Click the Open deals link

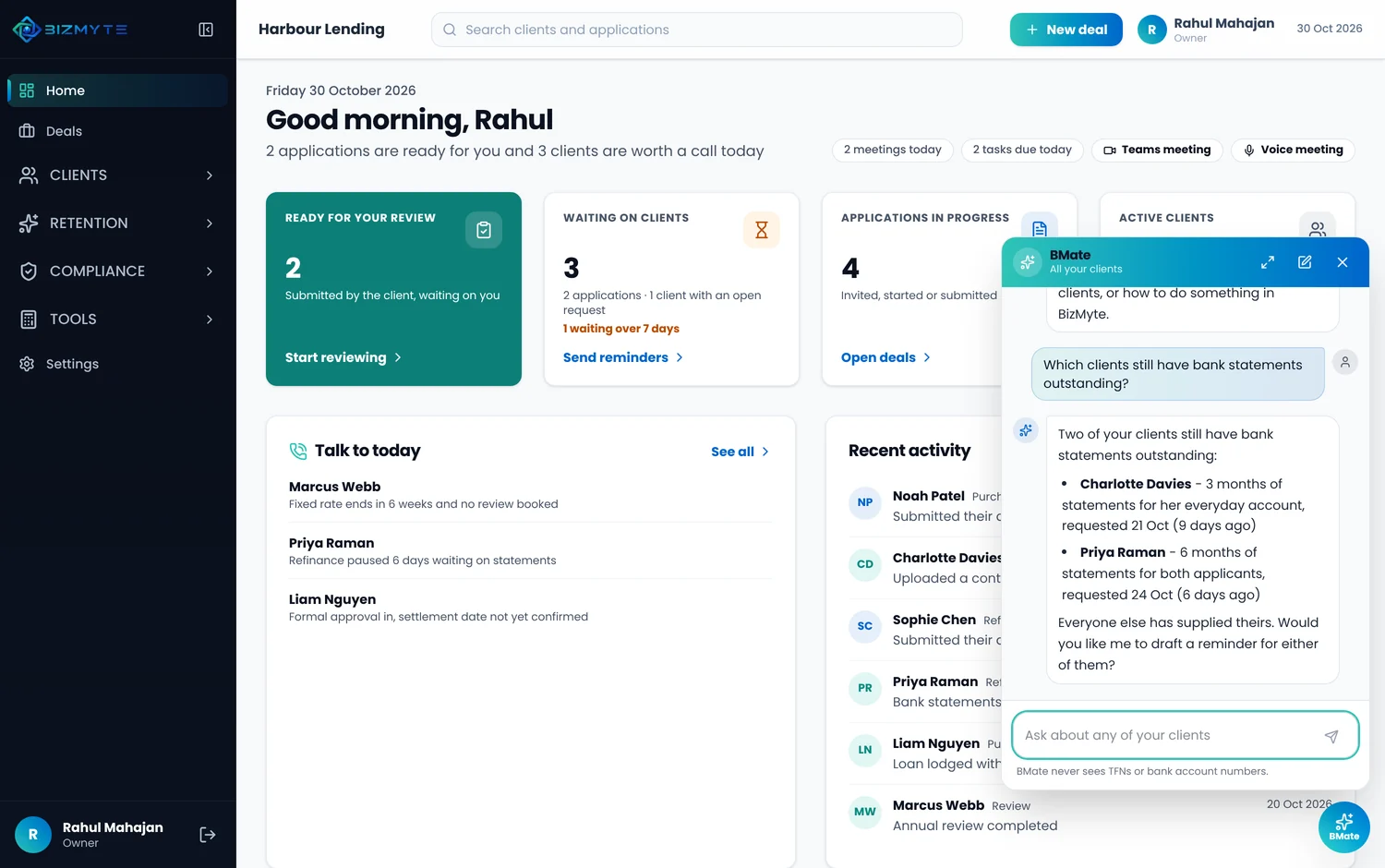tap(885, 357)
